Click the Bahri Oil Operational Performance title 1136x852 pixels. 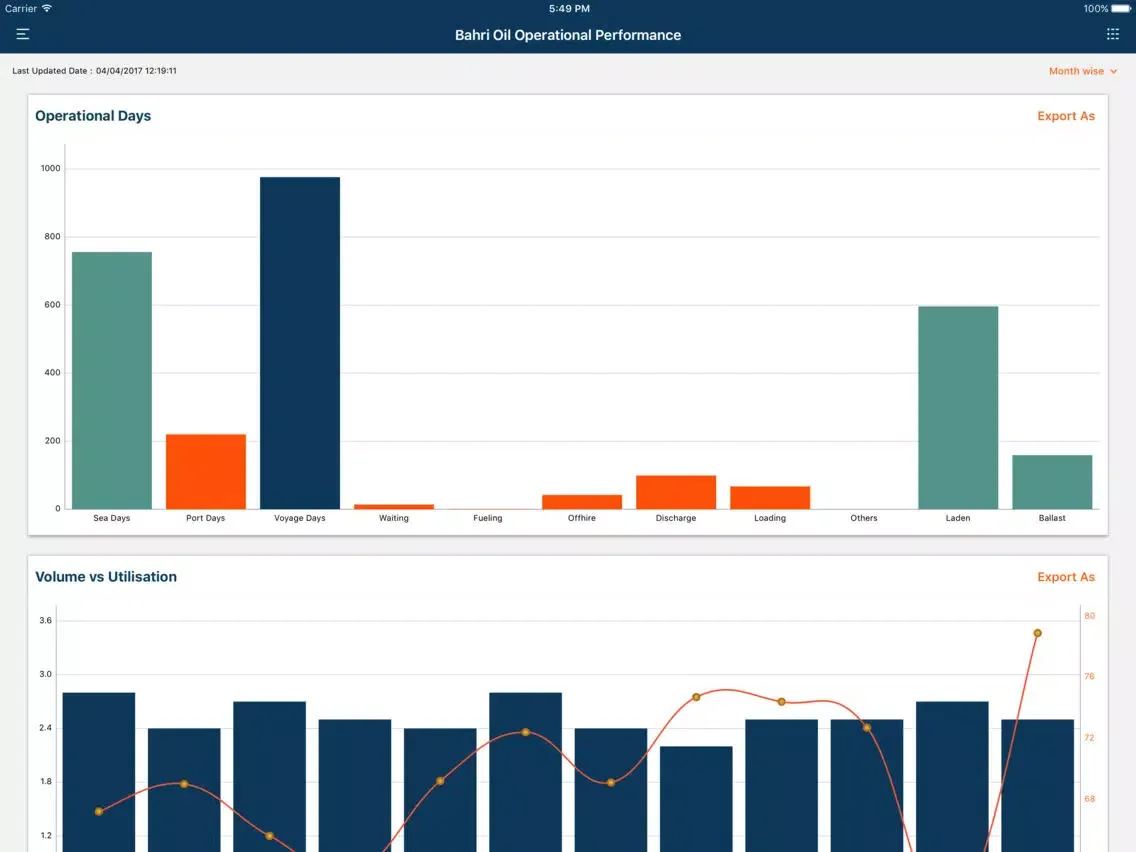coord(568,35)
